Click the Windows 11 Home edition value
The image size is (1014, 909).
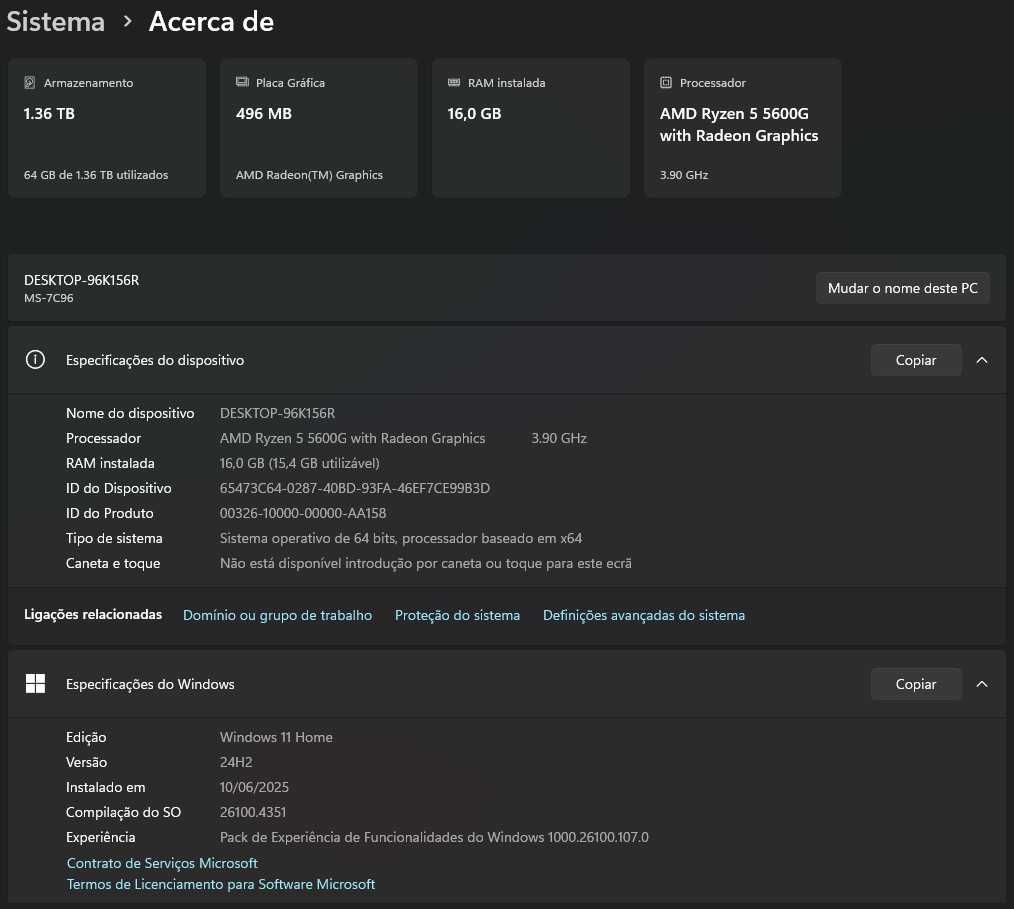click(x=276, y=737)
